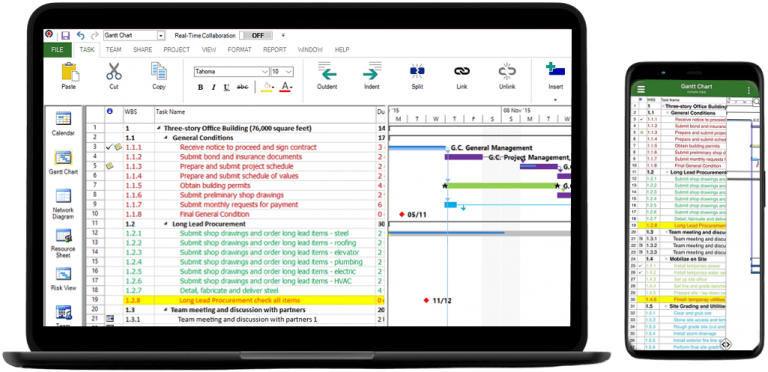Click the Cut scissors icon
Image resolution: width=768 pixels, height=372 pixels.
tap(114, 71)
